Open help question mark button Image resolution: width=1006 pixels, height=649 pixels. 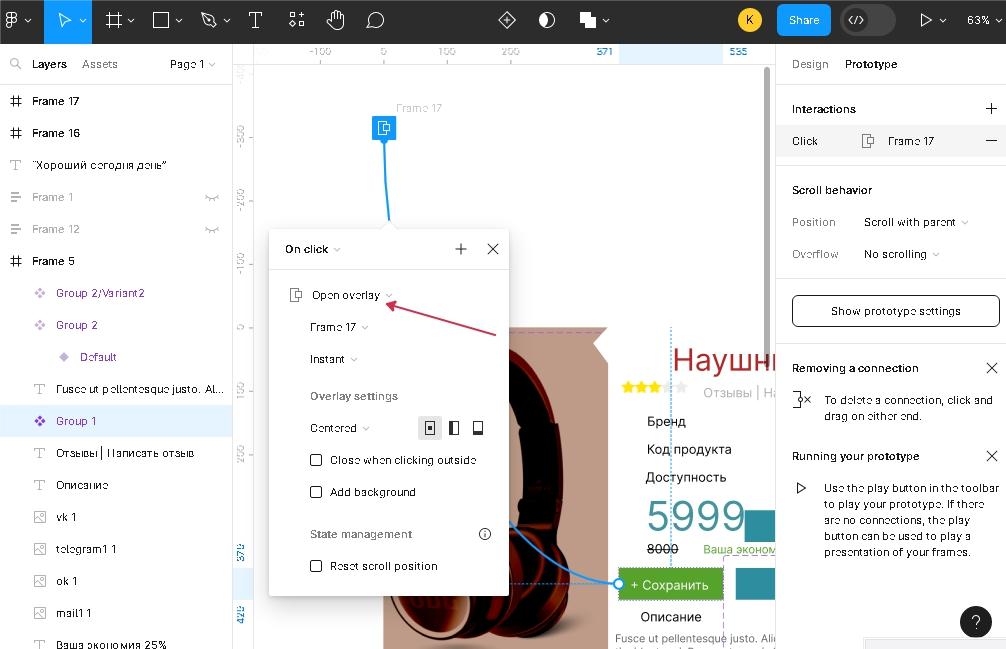(x=975, y=622)
